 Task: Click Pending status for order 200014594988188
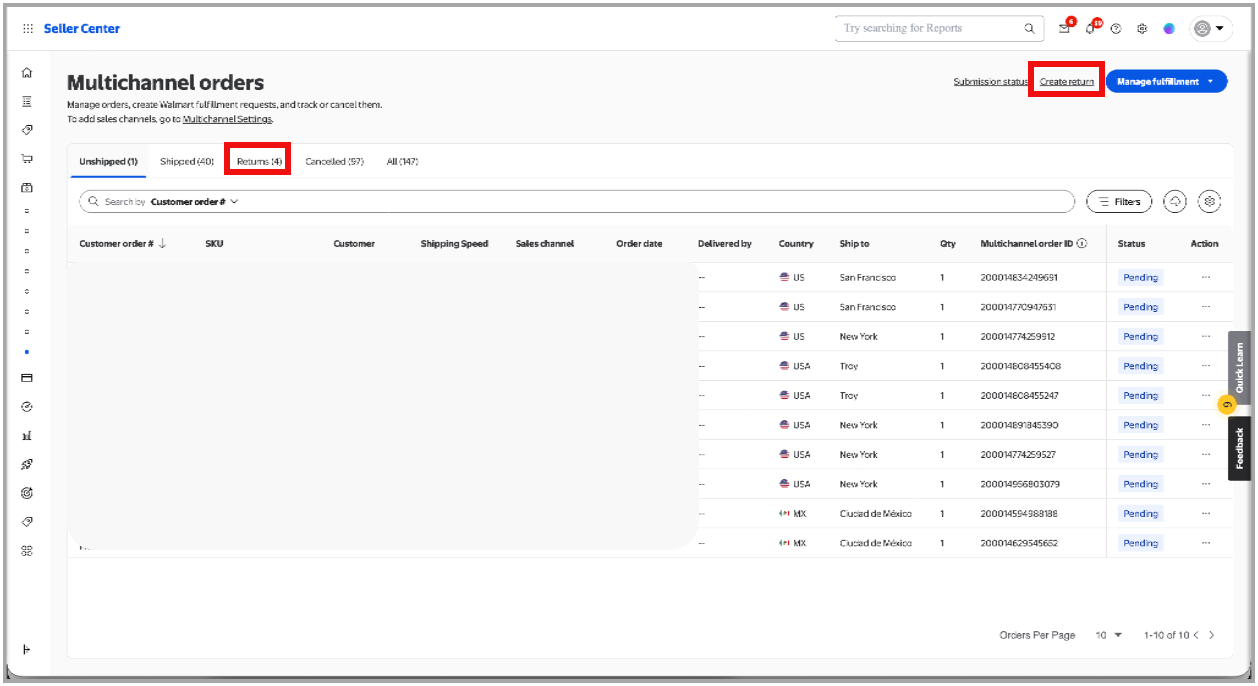pos(1140,514)
